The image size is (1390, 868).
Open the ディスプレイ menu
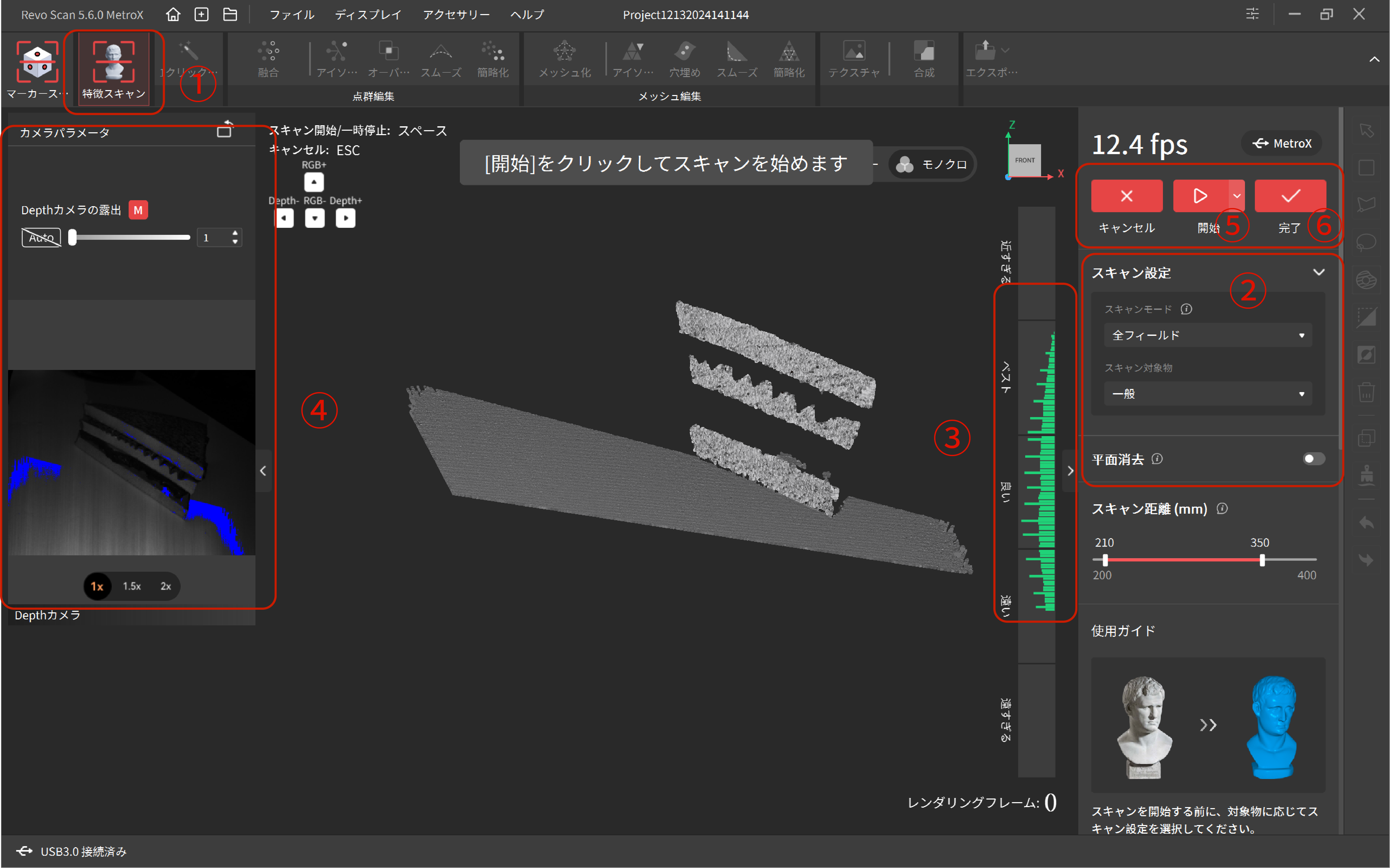(368, 14)
